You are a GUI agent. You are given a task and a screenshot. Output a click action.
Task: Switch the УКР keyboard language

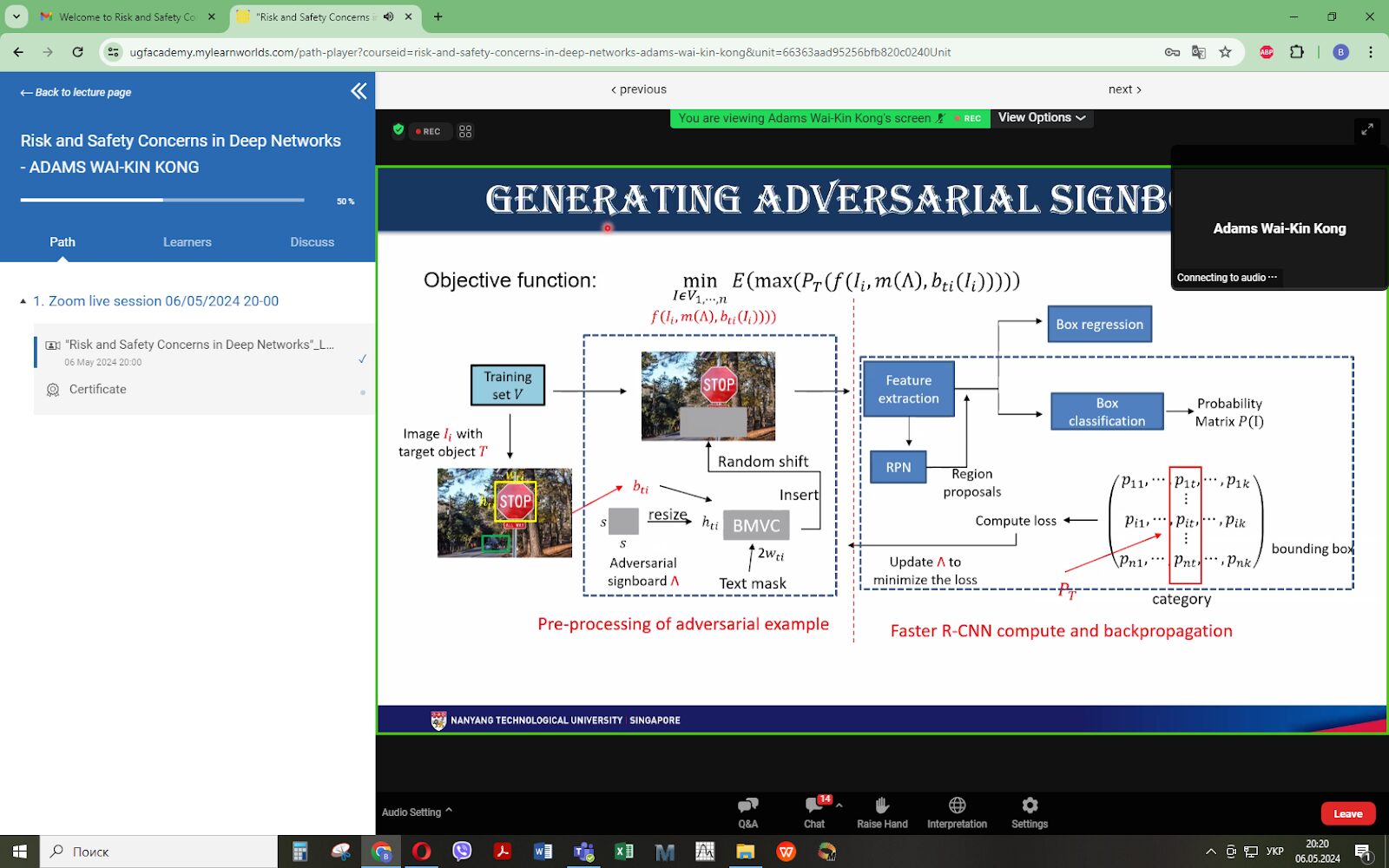[x=1274, y=852]
